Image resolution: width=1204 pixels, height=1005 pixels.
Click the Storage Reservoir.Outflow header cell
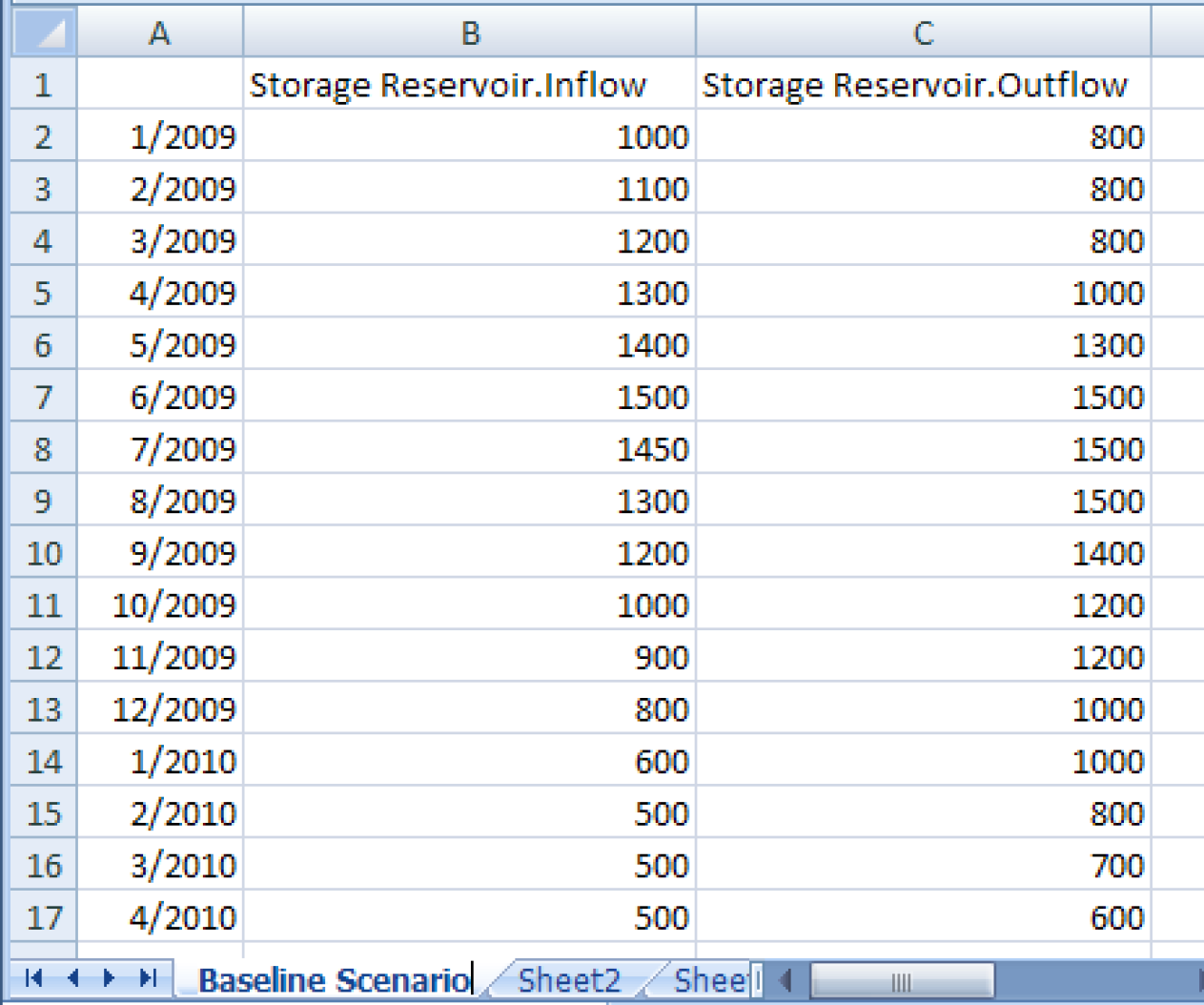923,86
